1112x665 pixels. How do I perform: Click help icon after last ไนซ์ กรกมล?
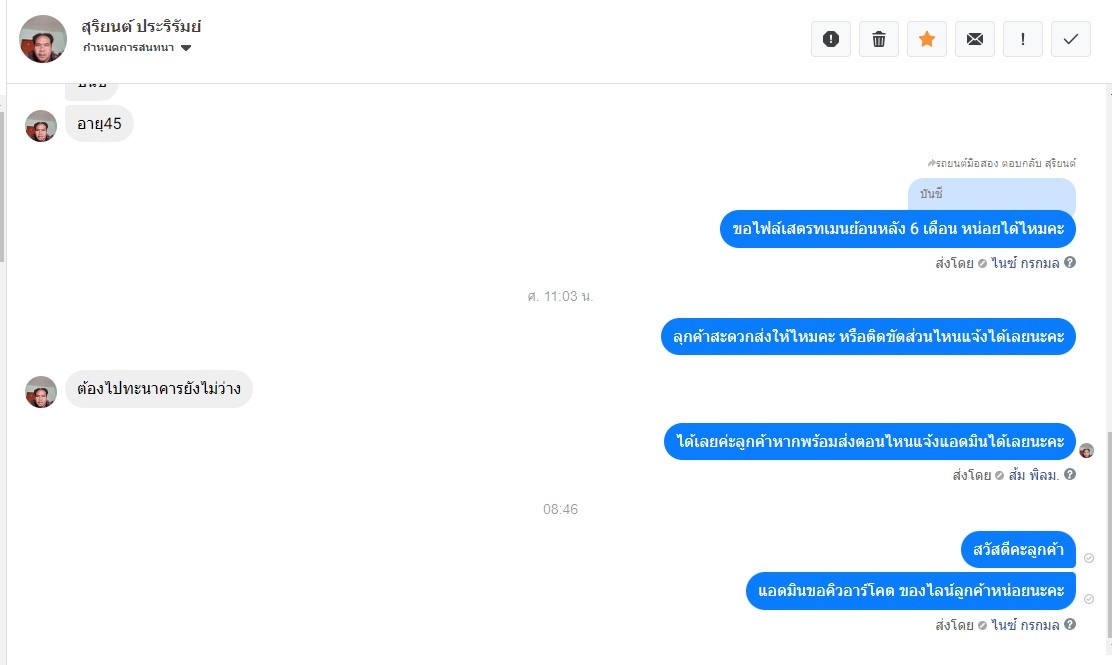(1070, 624)
